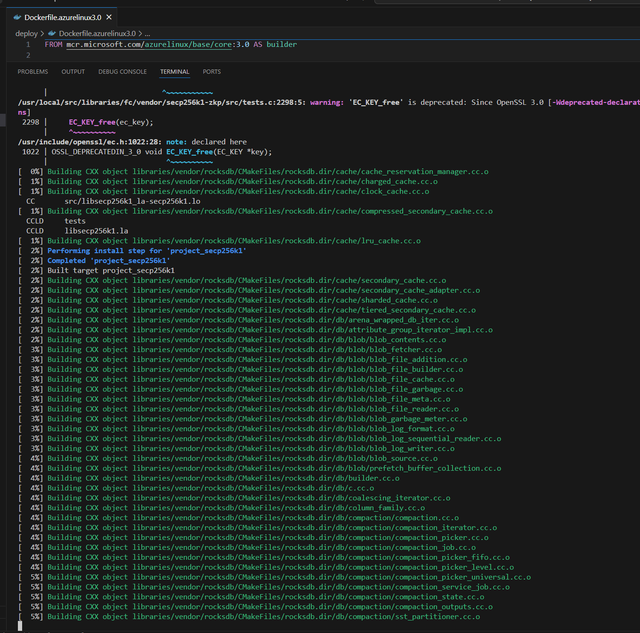
Task: Switch to the PROBLEMS panel tab
Action: click(x=33, y=72)
